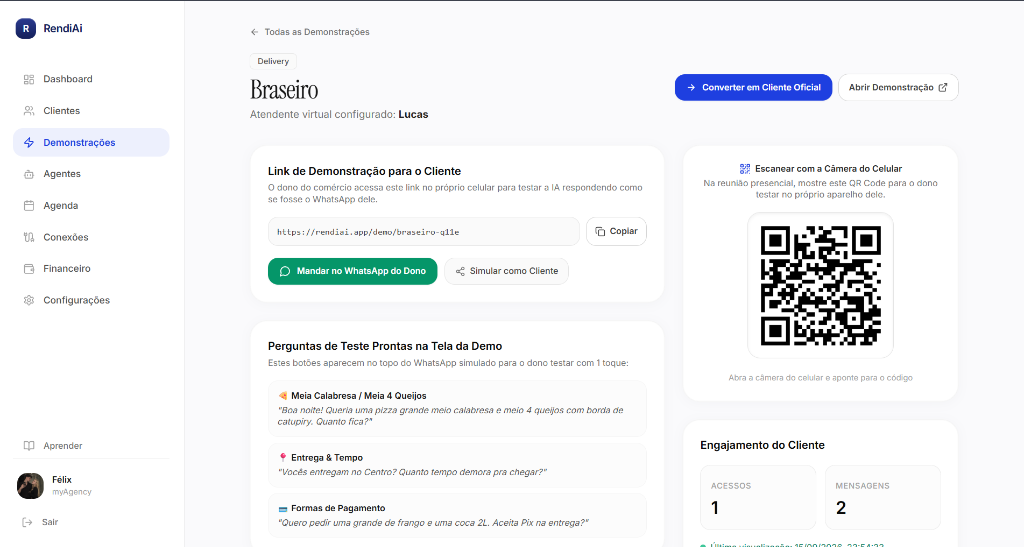Image resolution: width=1024 pixels, height=547 pixels.
Task: Click the demo URL field
Action: click(423, 232)
